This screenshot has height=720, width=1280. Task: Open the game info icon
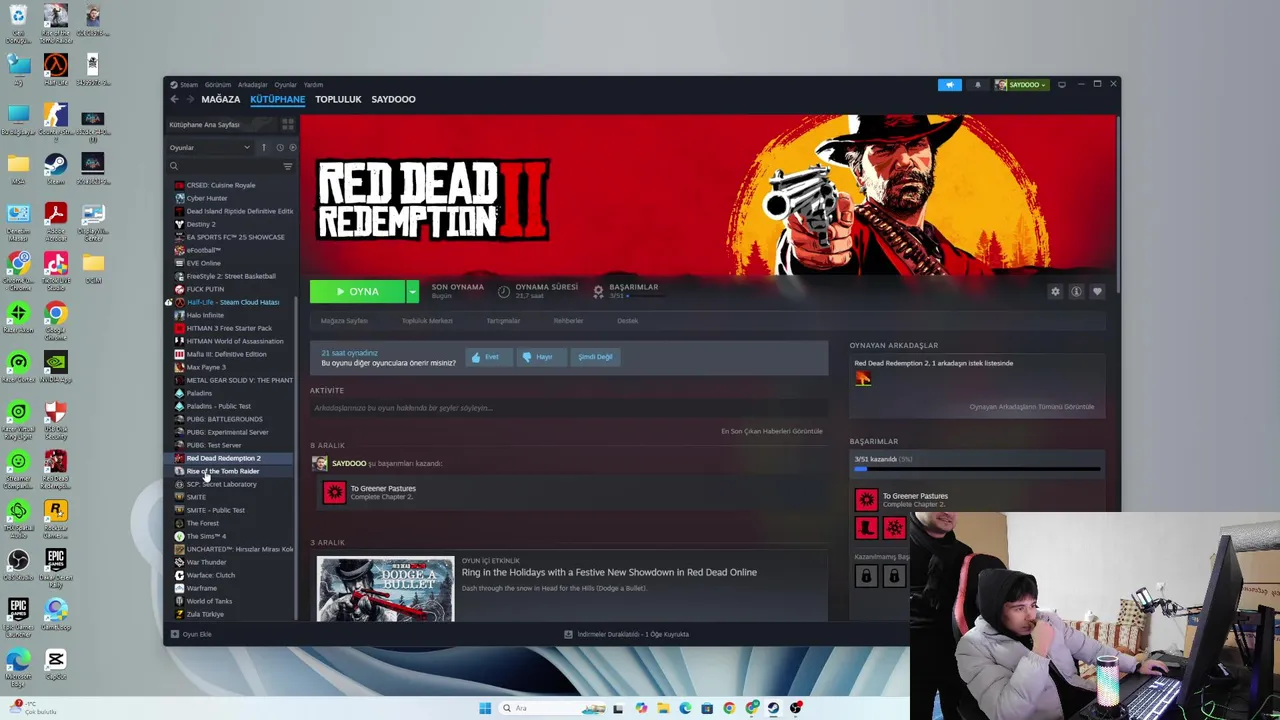(1076, 291)
